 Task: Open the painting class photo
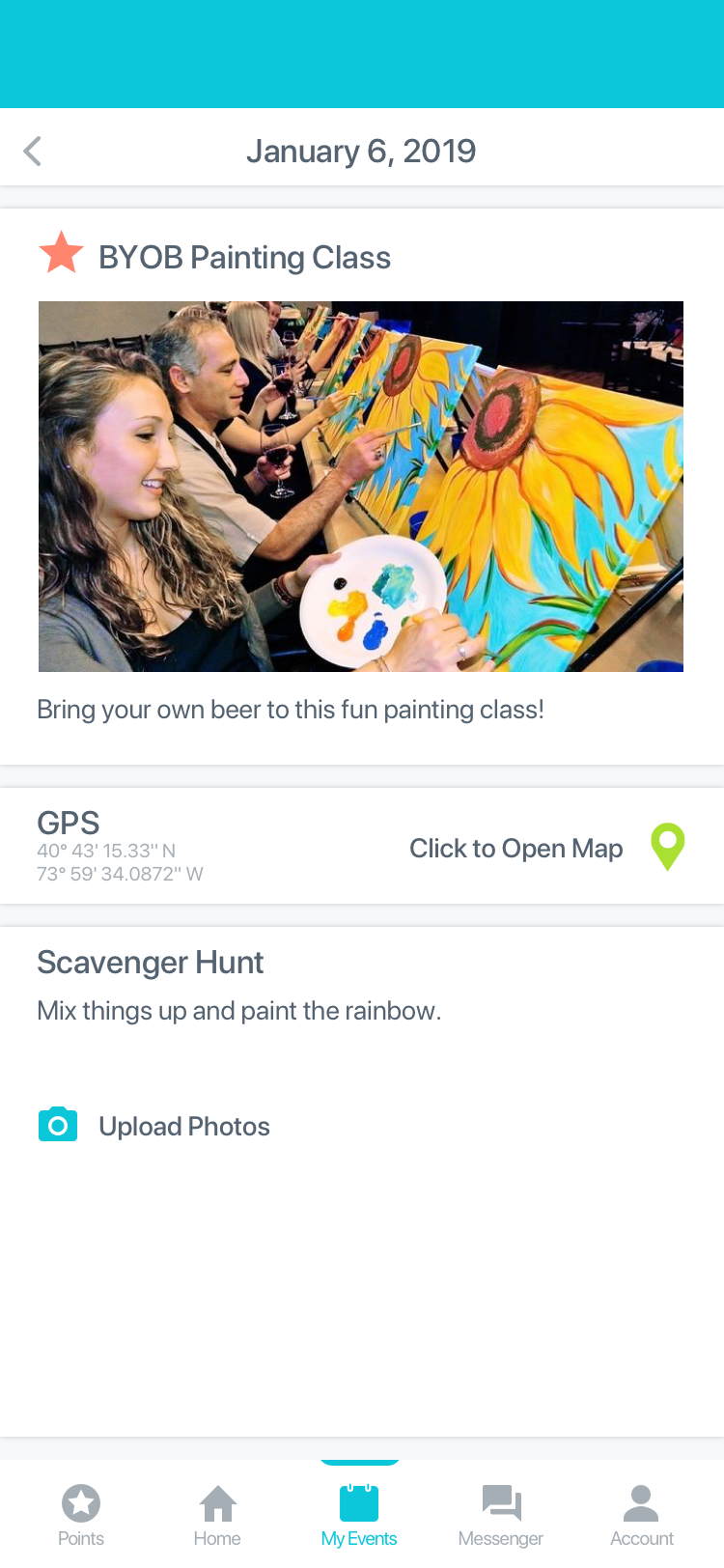click(x=361, y=487)
